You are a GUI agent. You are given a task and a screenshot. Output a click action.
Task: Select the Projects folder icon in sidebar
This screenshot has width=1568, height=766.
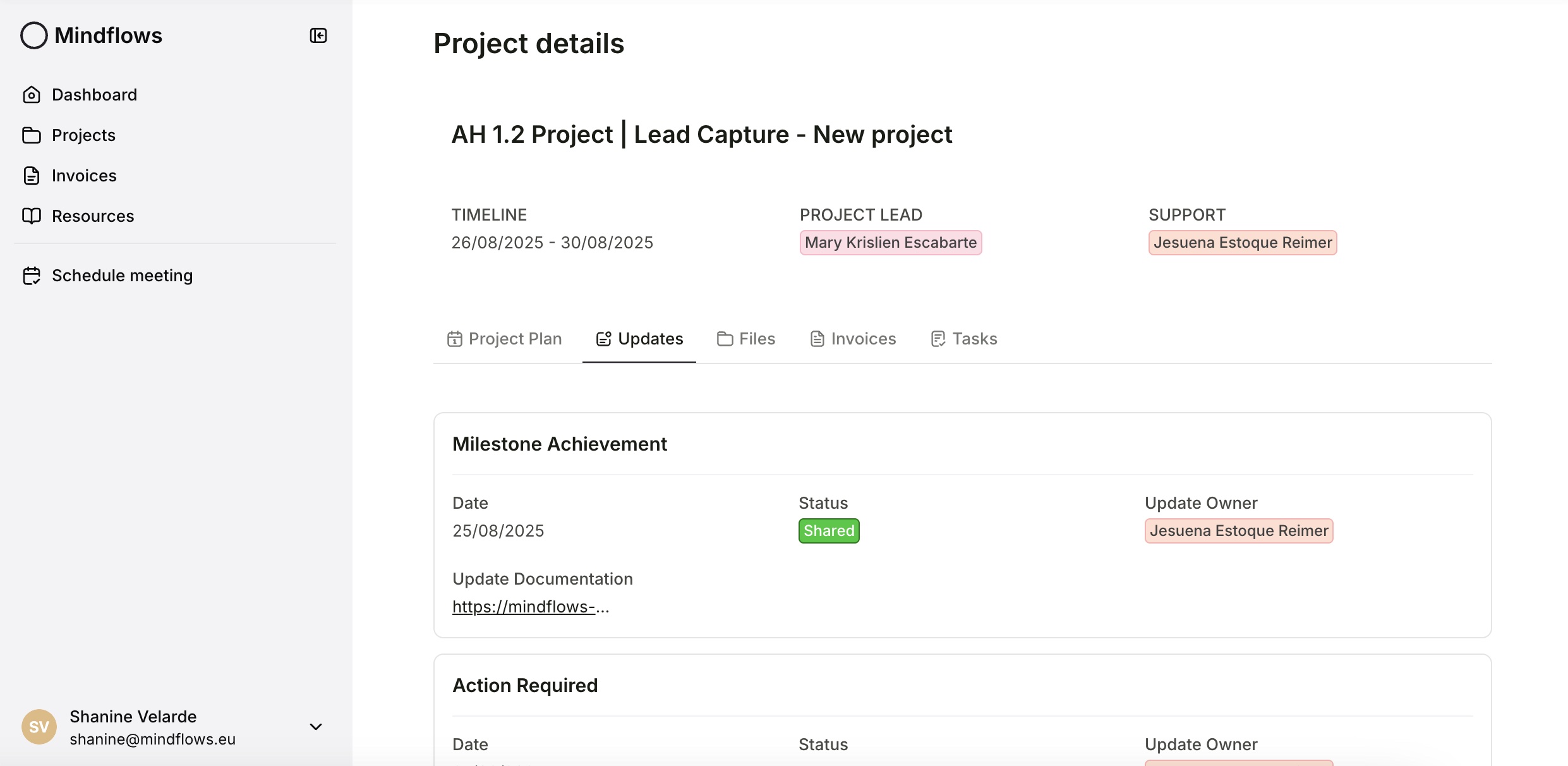coord(32,135)
